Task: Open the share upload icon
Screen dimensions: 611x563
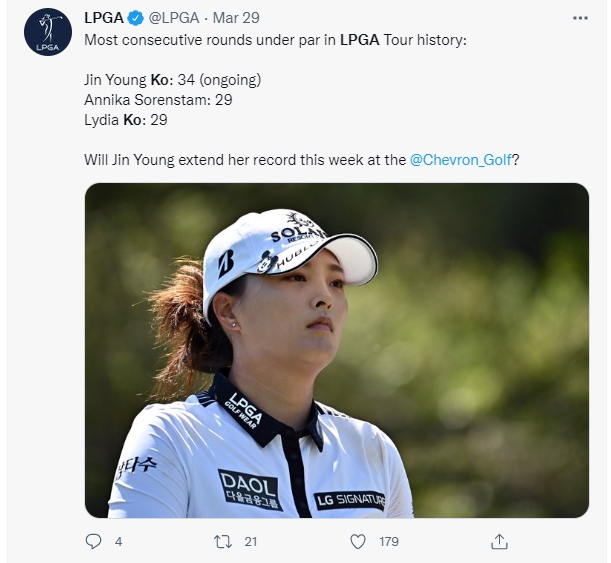Action: [x=499, y=541]
